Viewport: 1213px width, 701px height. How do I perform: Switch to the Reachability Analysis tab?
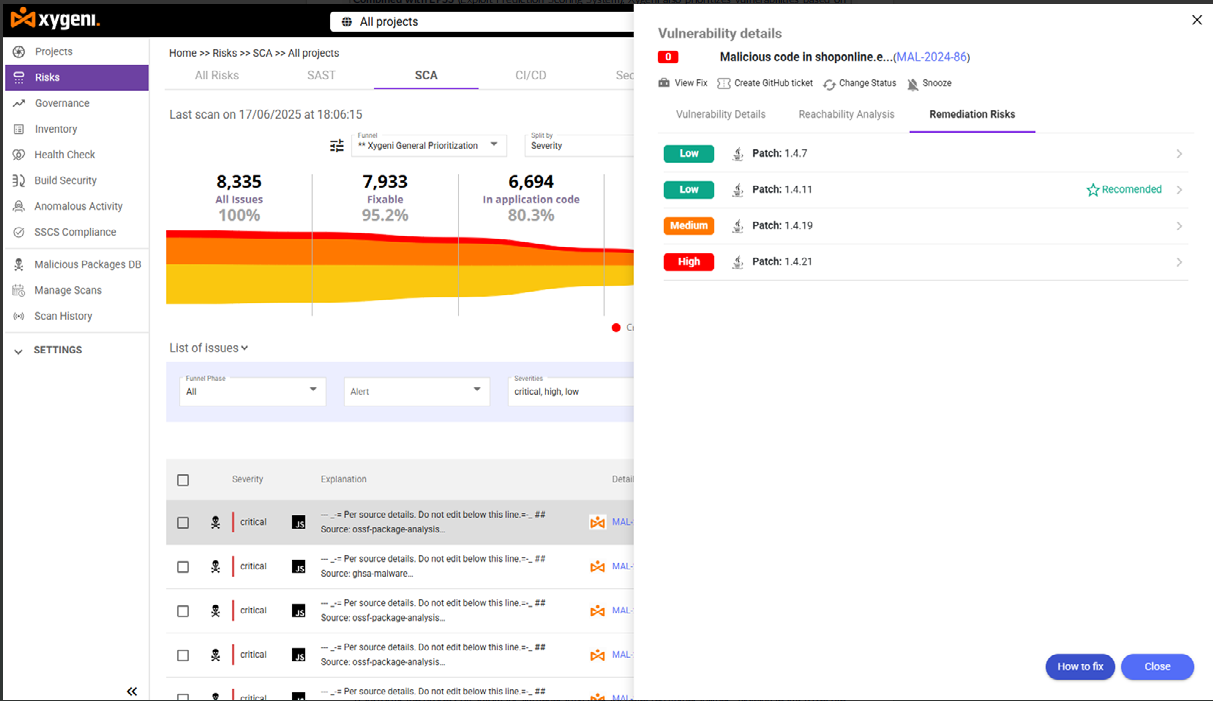(x=846, y=115)
